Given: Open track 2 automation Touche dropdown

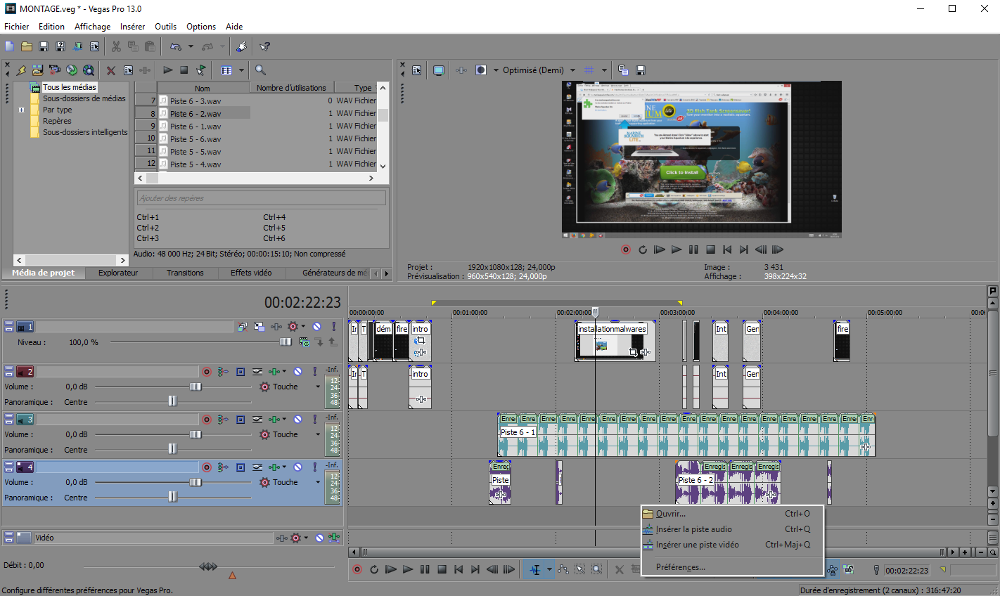Looking at the screenshot, I should (x=318, y=386).
